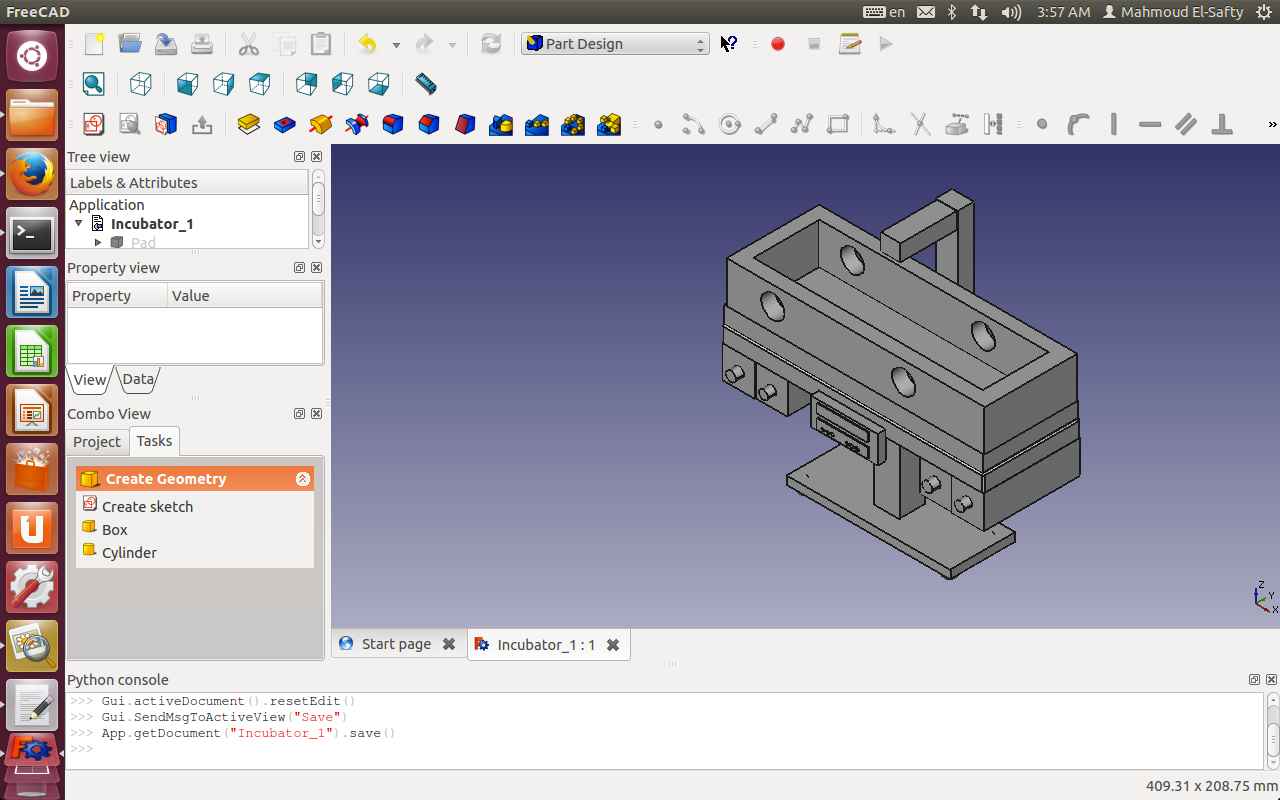Click the Tree view vertical scrollbar
The width and height of the screenshot is (1280, 800).
[x=318, y=209]
